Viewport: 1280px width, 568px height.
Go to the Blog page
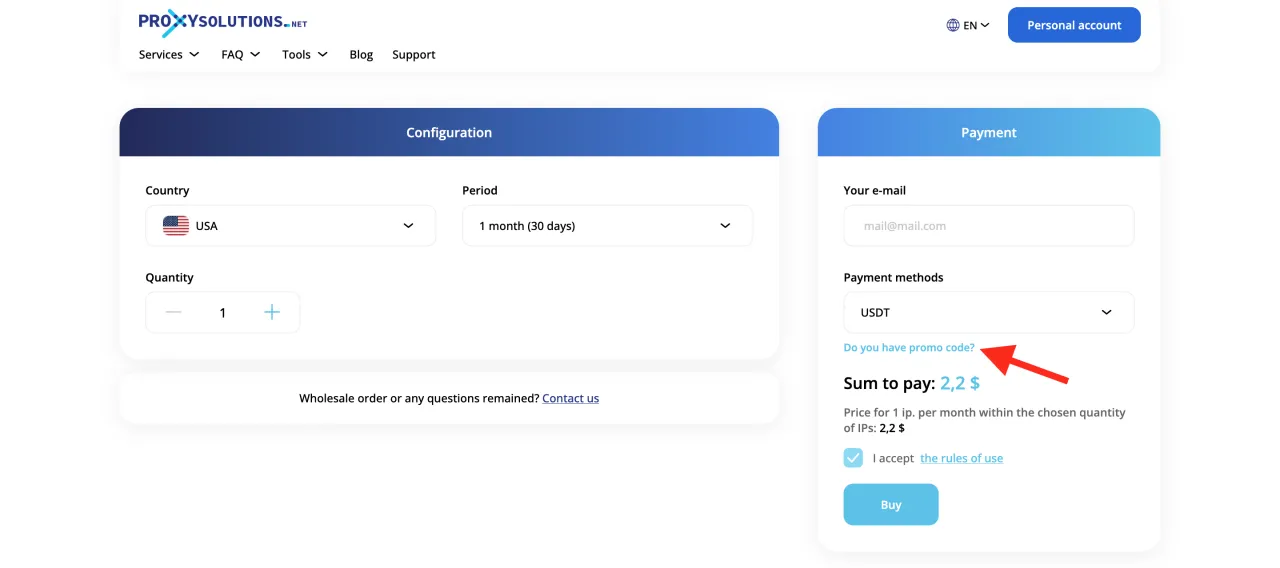361,55
